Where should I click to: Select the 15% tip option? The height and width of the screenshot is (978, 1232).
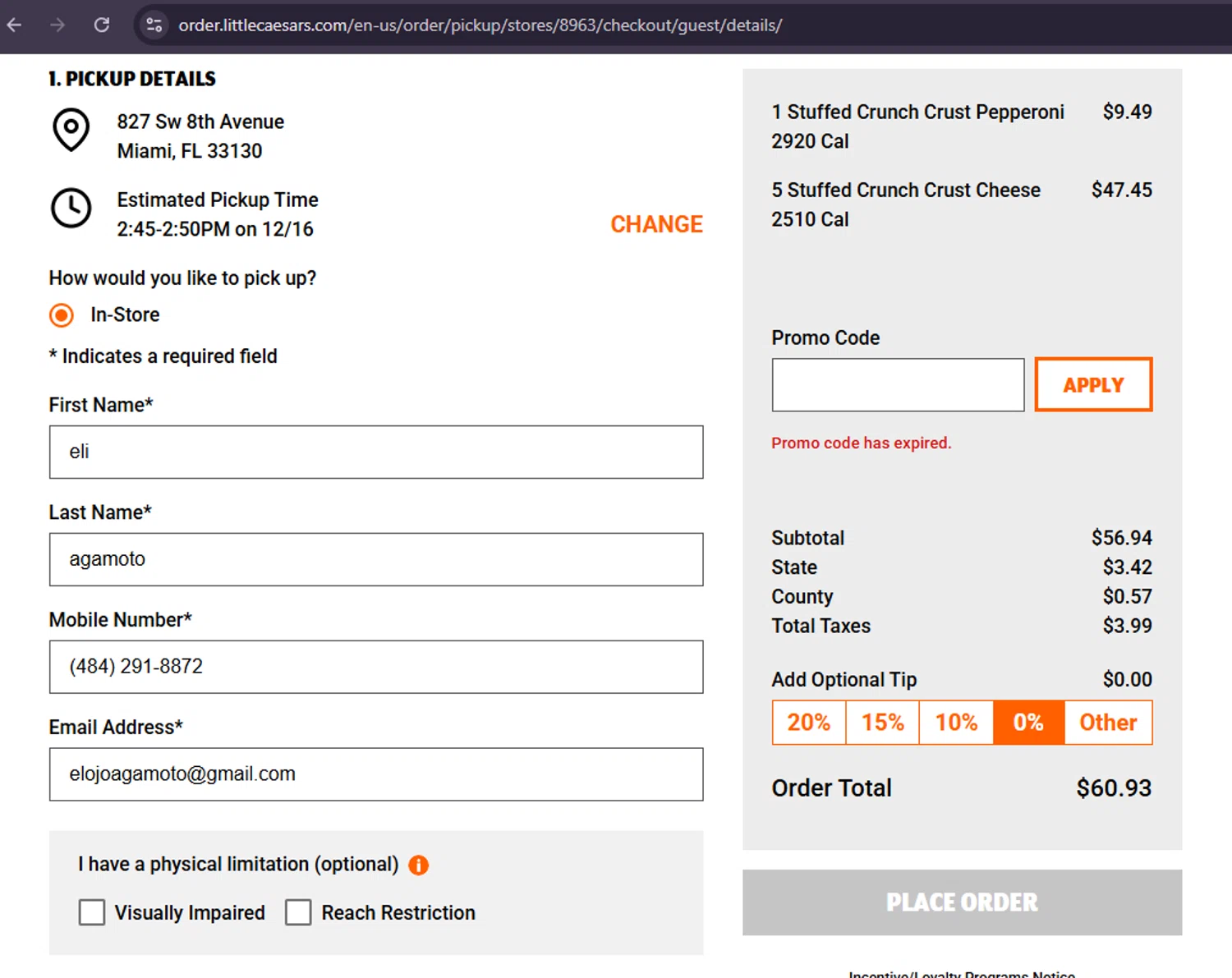(883, 723)
